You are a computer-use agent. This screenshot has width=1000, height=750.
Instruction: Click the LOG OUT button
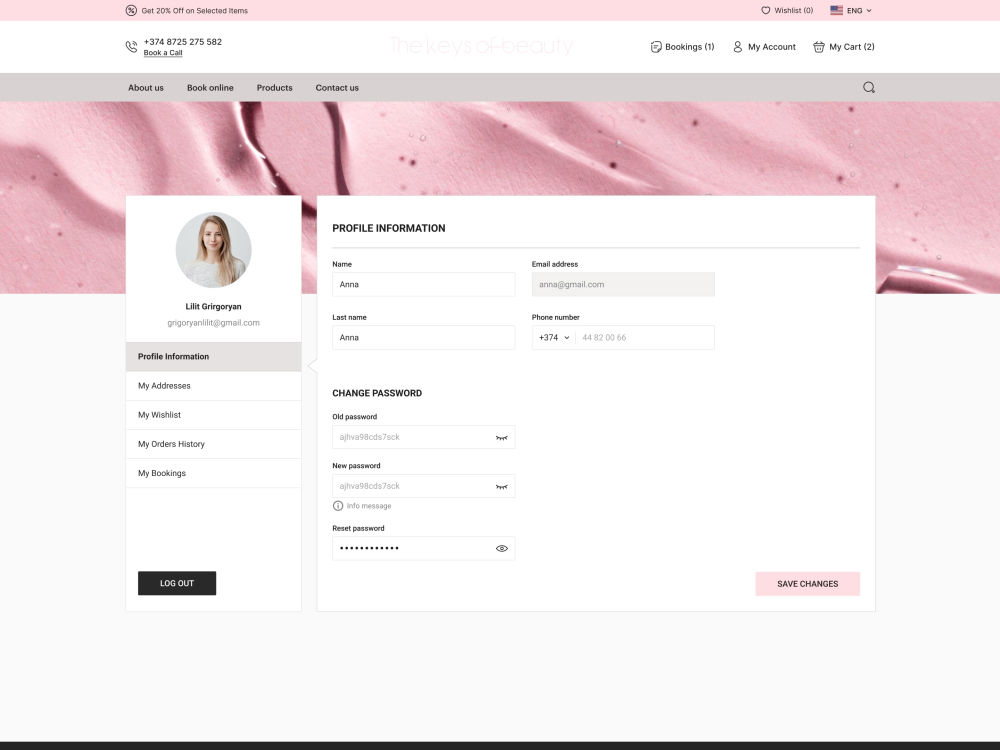177,583
